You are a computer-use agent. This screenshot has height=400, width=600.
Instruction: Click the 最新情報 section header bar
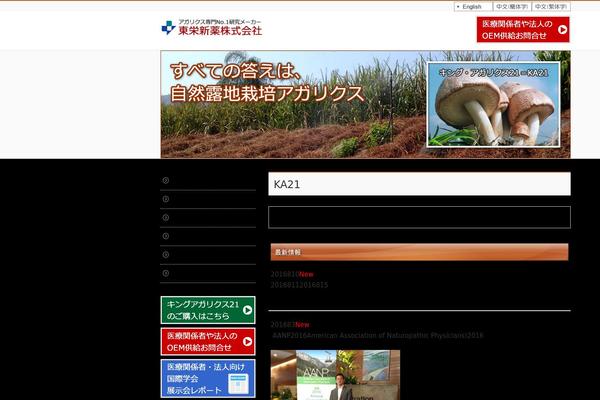[419, 252]
